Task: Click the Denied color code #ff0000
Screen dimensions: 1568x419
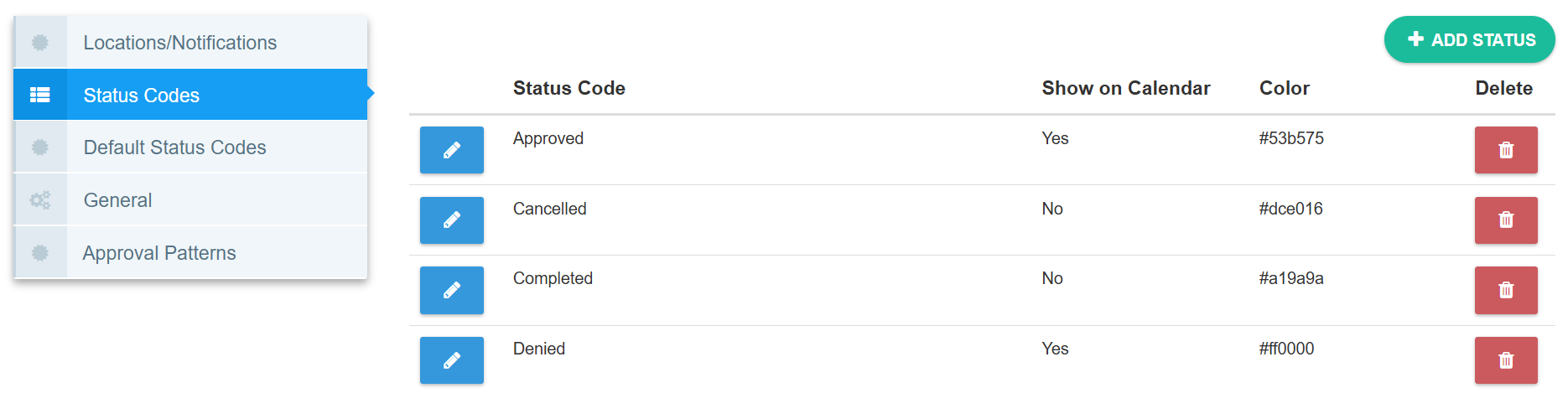Action: [1286, 349]
